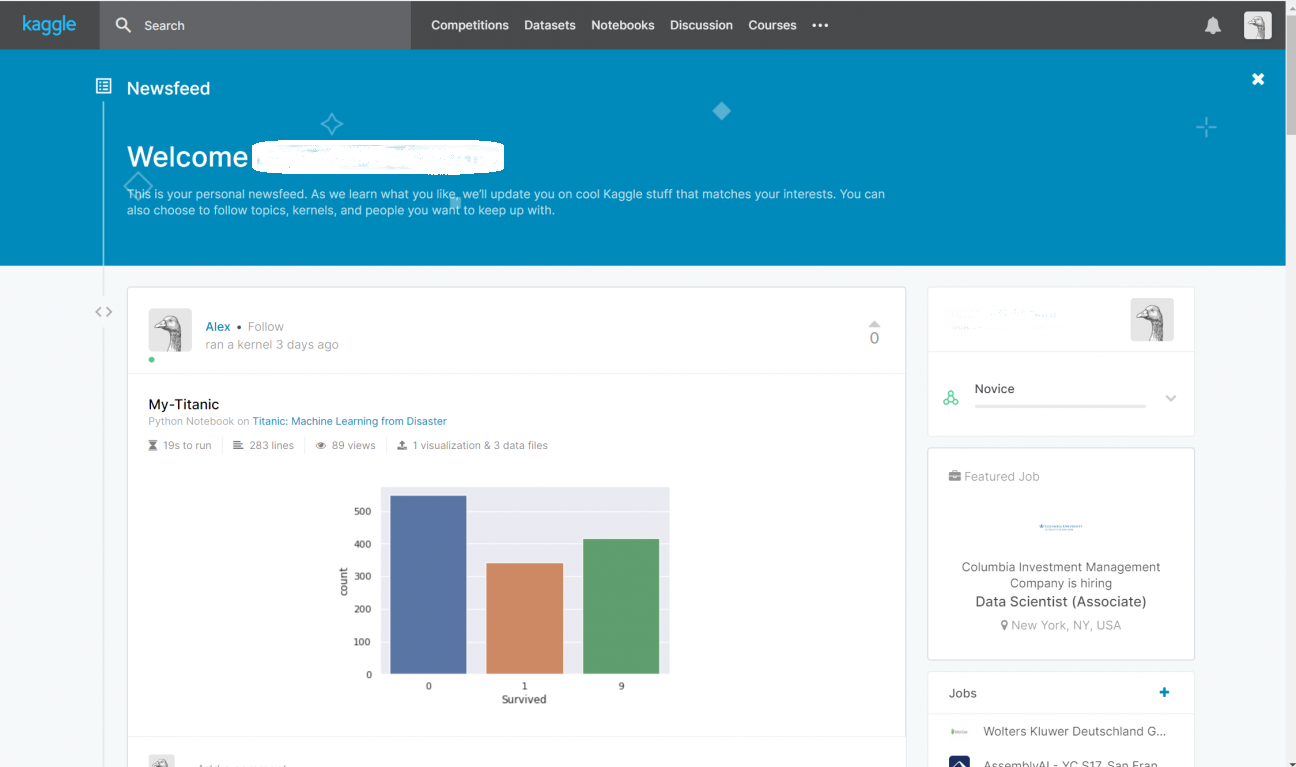The height and width of the screenshot is (767, 1296).
Task: Click the Novice progress bar
Action: [1060, 406]
